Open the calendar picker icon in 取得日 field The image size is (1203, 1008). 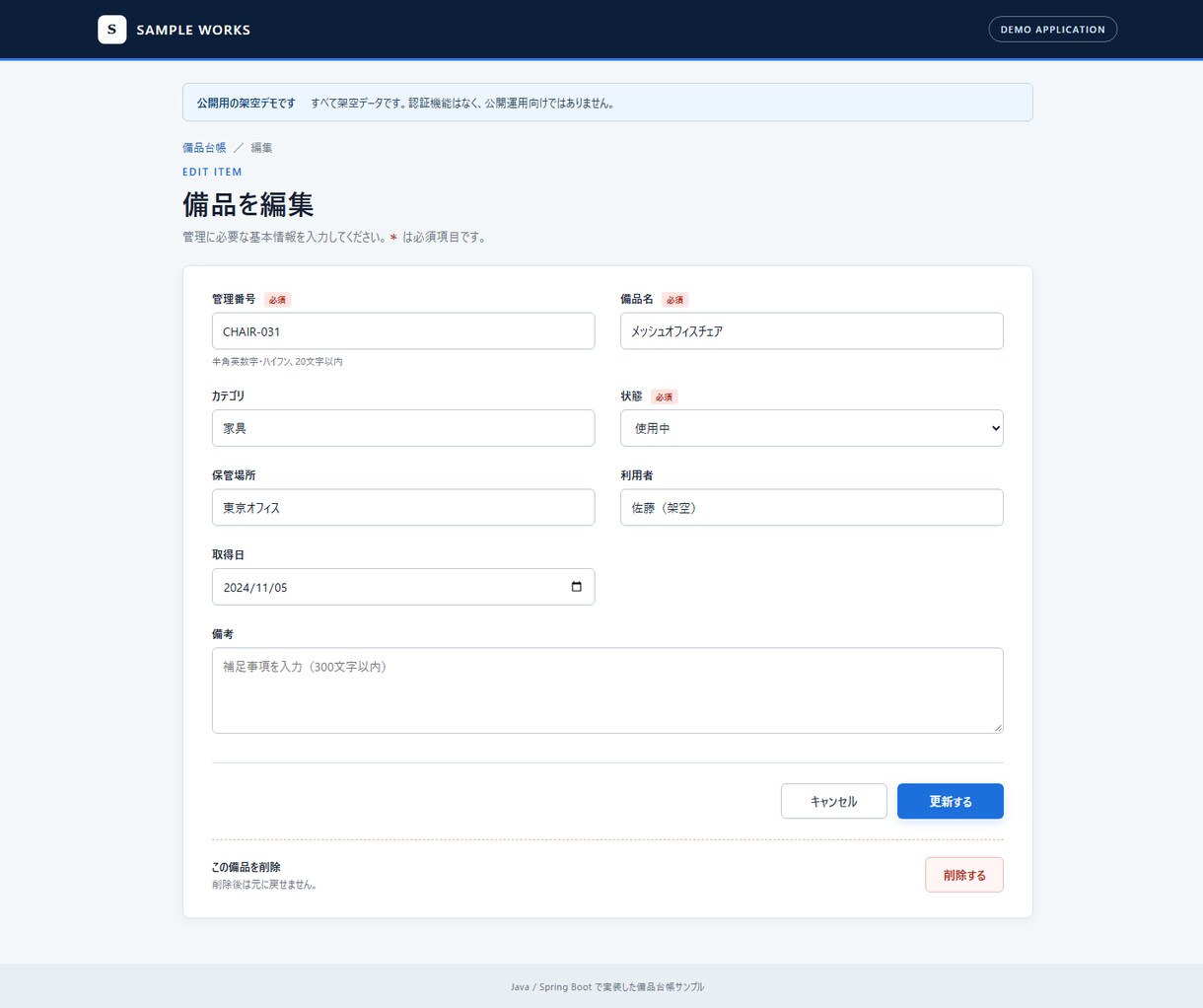(x=576, y=587)
